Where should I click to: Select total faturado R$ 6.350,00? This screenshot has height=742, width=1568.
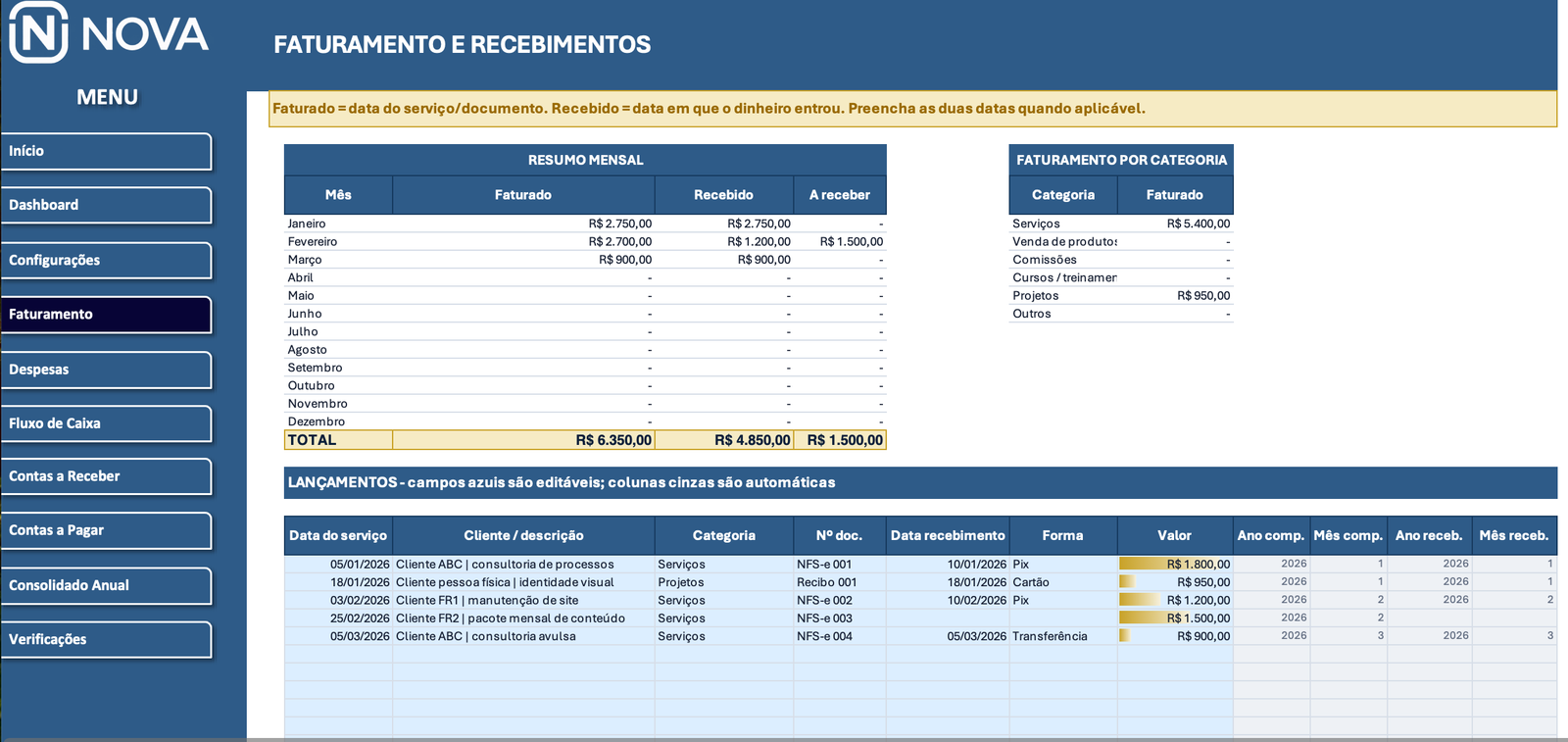(x=523, y=440)
